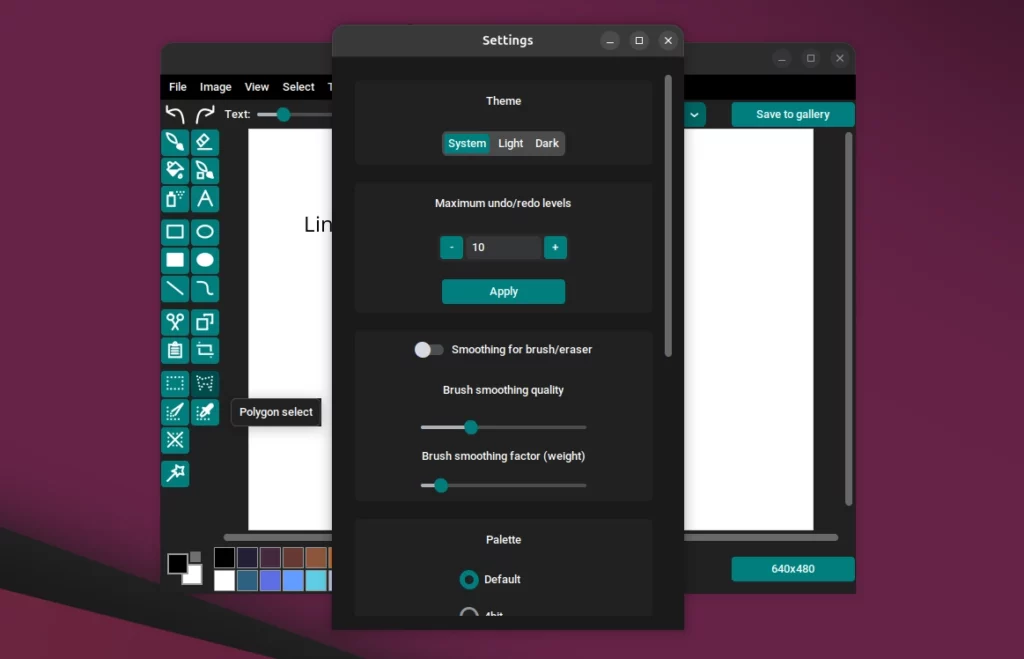
Task: Select the Paint Bucket fill tool
Action: [175, 170]
